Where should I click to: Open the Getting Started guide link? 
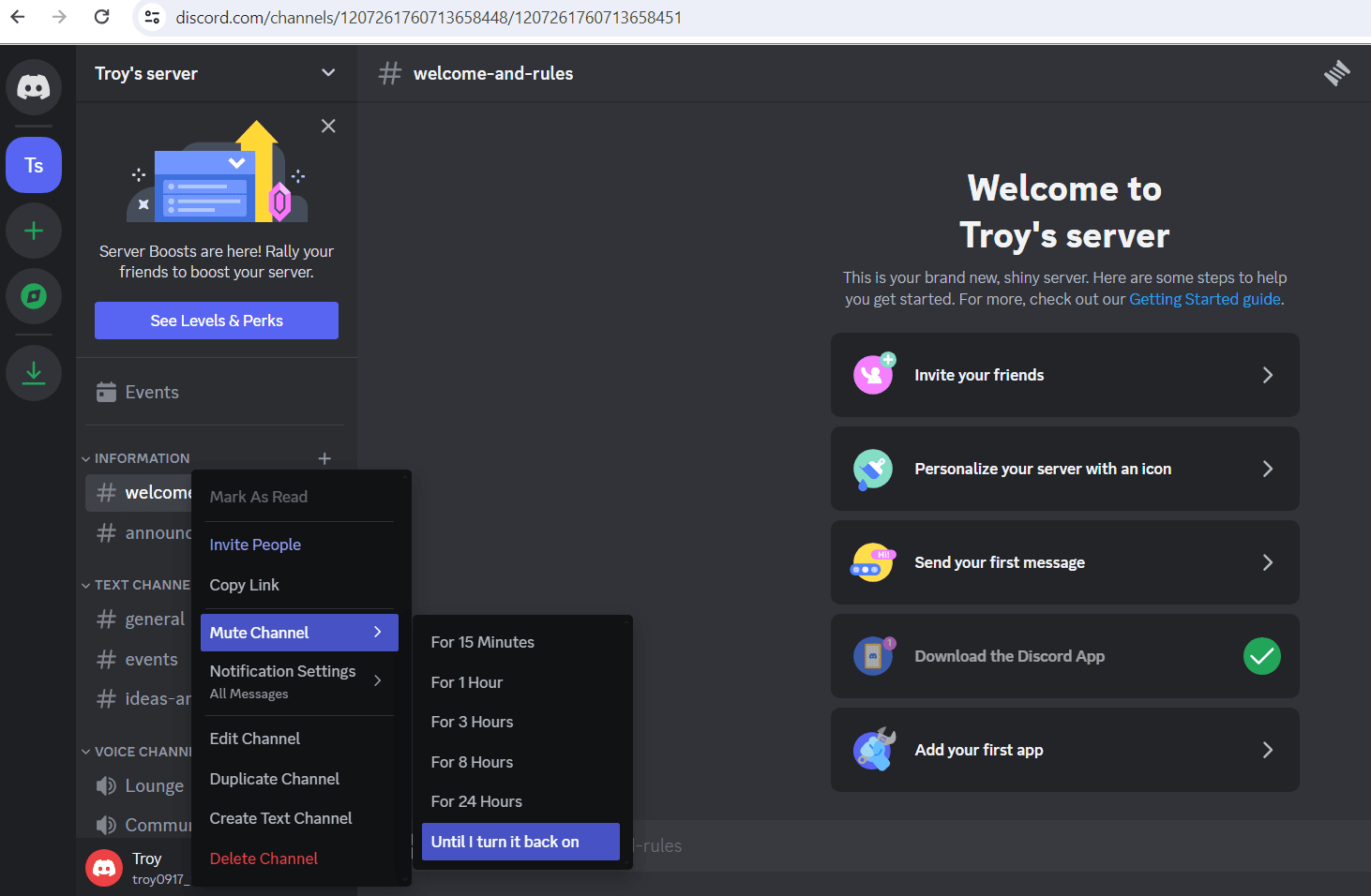tap(1204, 299)
